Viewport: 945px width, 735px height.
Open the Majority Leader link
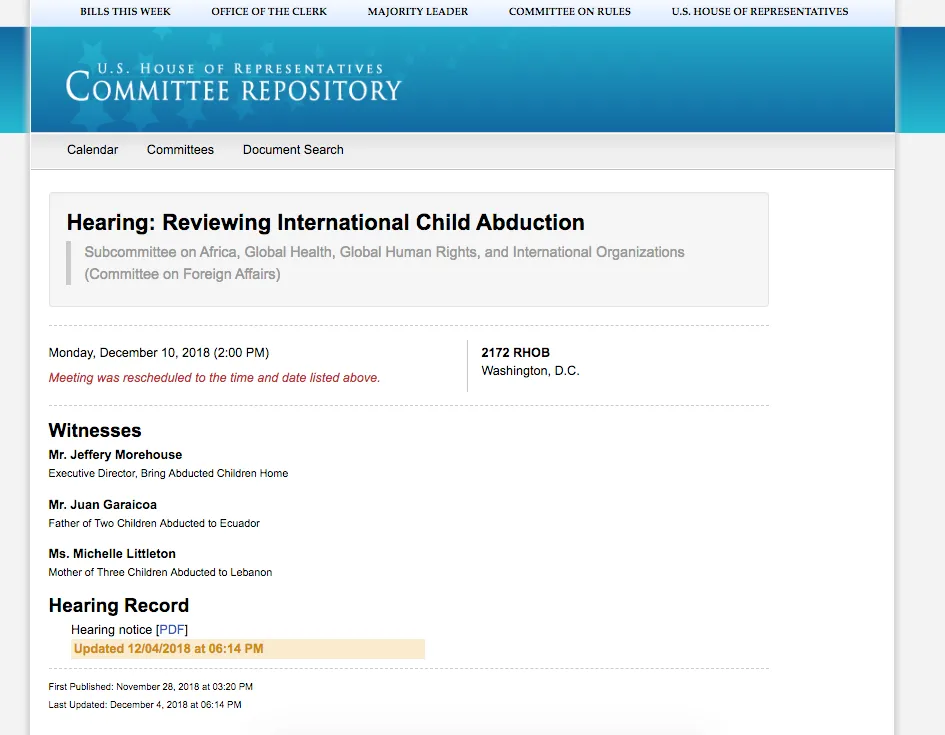pos(418,11)
